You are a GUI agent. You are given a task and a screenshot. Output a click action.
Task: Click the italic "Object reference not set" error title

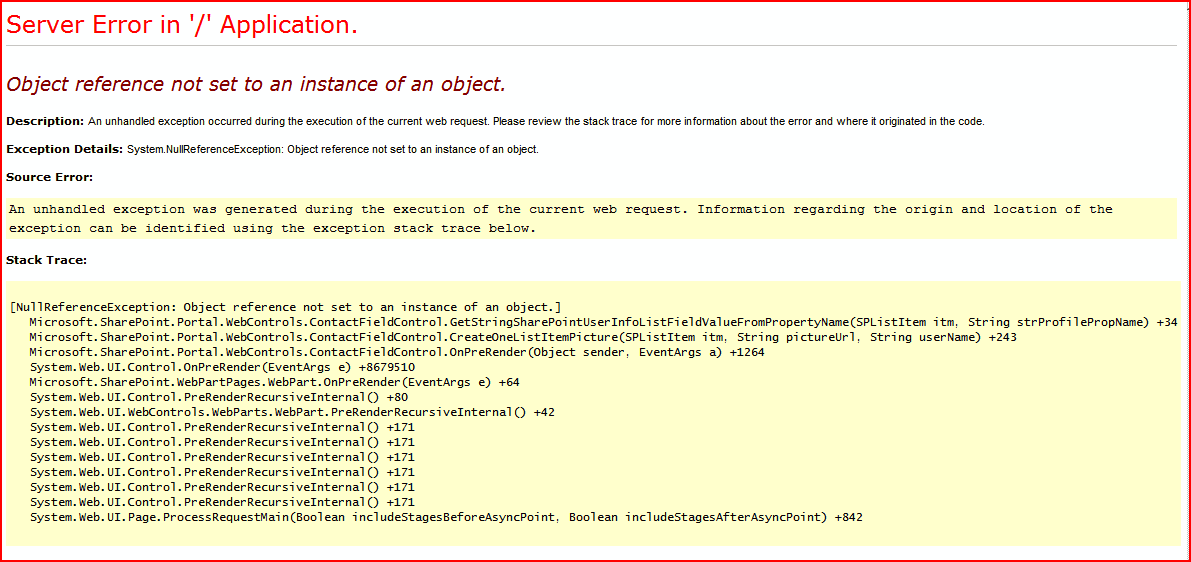tap(256, 84)
